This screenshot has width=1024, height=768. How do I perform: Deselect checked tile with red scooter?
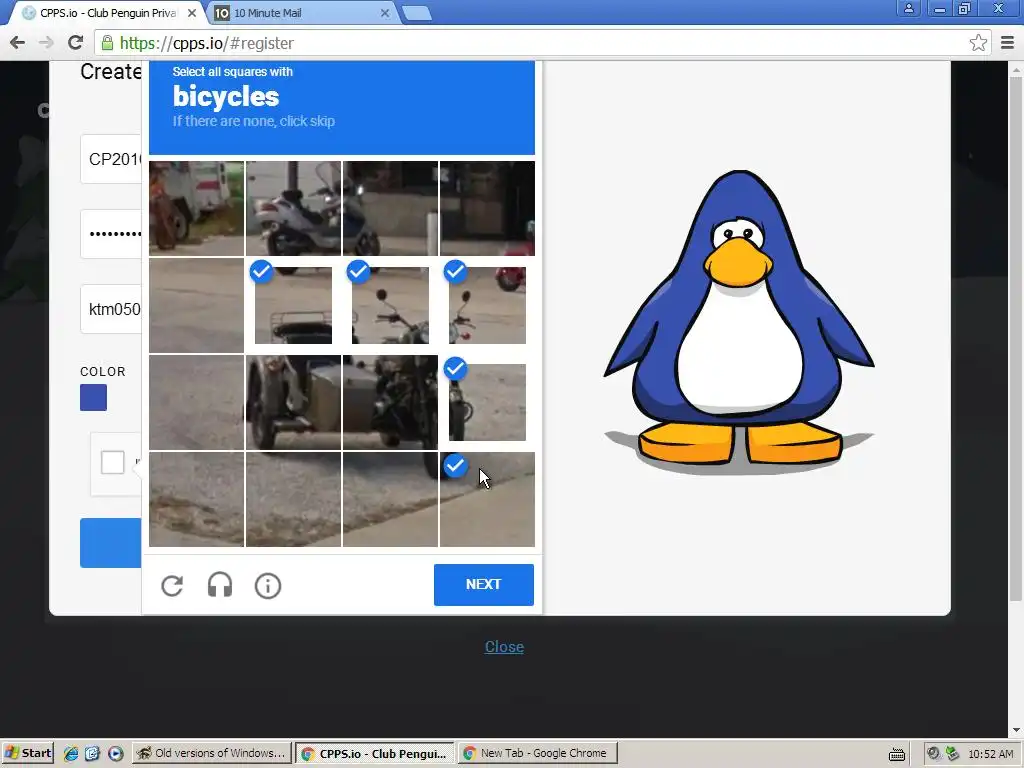tap(487, 305)
